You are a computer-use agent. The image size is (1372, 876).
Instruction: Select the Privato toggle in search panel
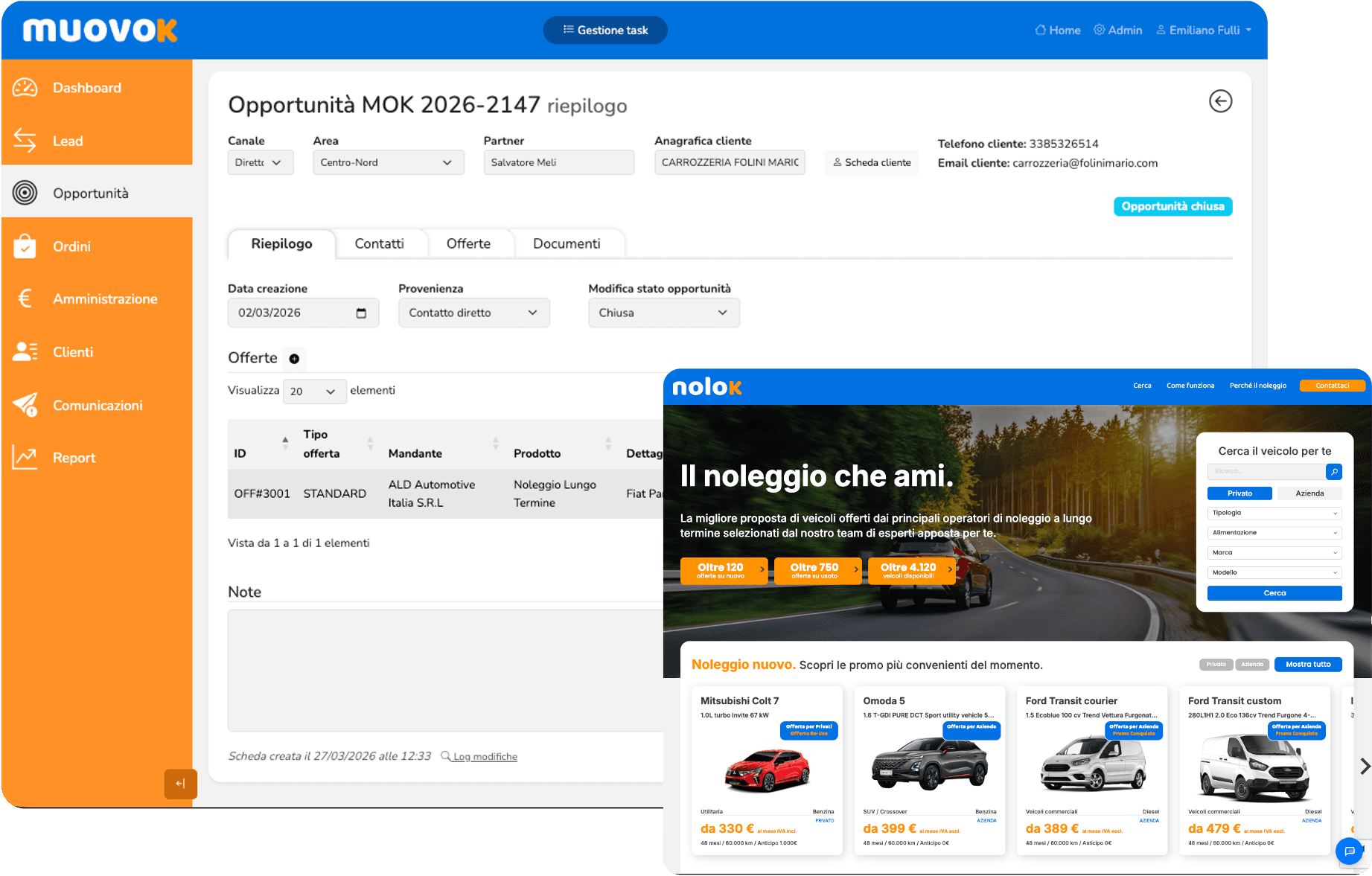pyautogui.click(x=1239, y=493)
